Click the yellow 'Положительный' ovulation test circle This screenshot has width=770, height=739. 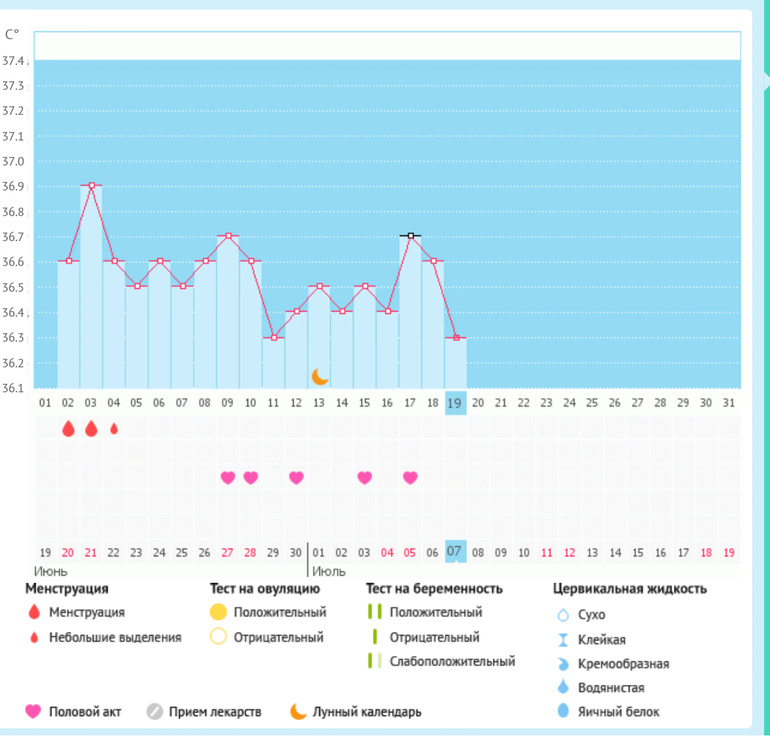[218, 612]
